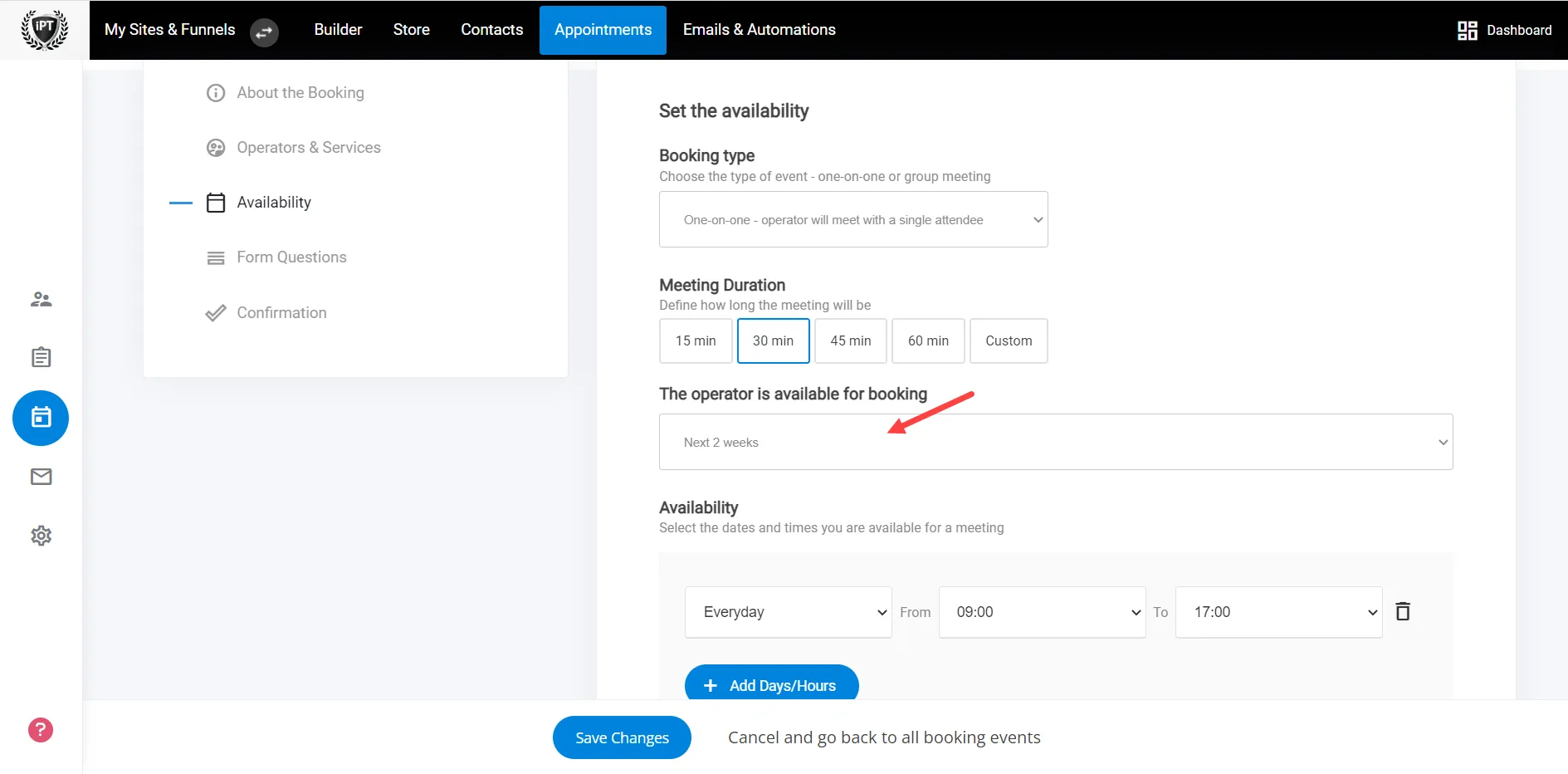Switch to the Appointments tab
Viewport: 1568px width, 774px height.
(x=603, y=30)
